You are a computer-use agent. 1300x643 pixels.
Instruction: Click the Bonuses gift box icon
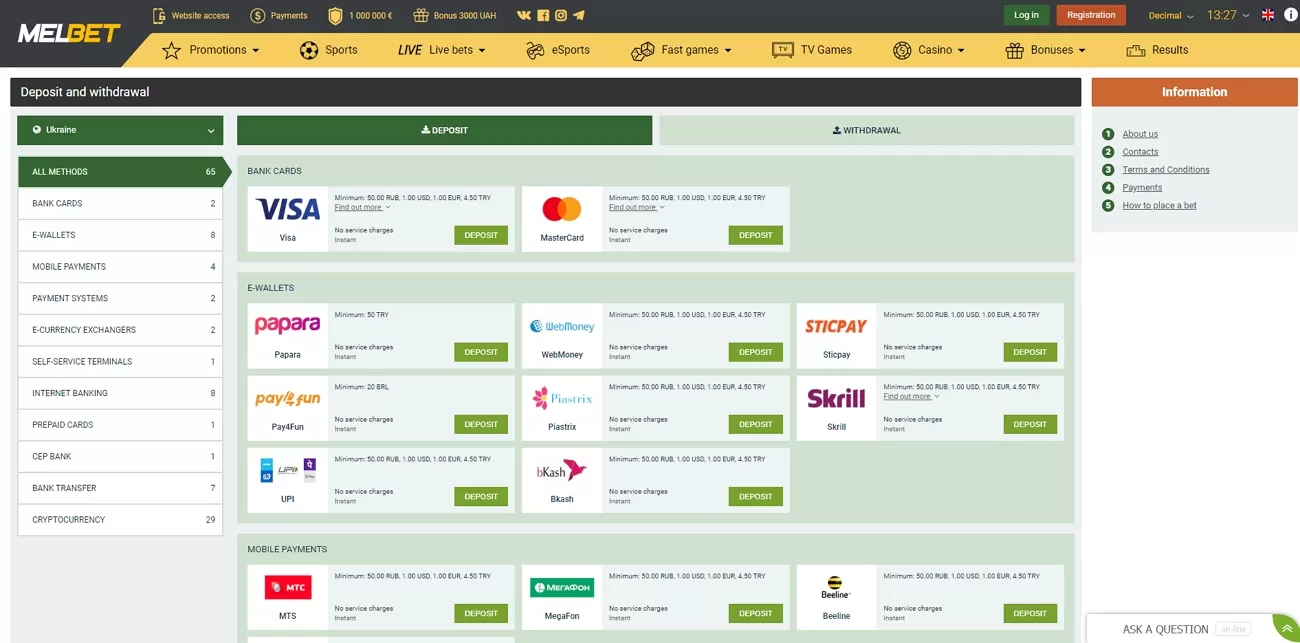pyautogui.click(x=1014, y=50)
